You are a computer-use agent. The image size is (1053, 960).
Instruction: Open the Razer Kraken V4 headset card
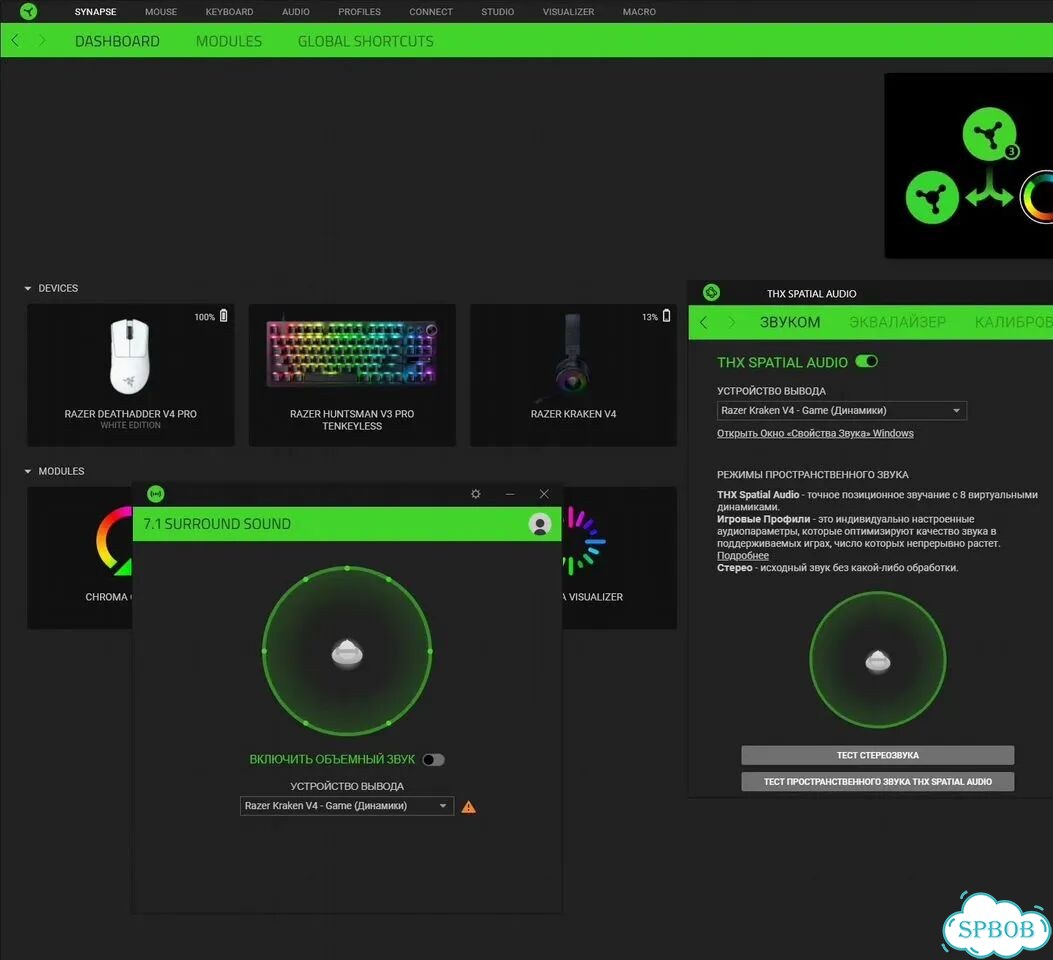tap(573, 375)
